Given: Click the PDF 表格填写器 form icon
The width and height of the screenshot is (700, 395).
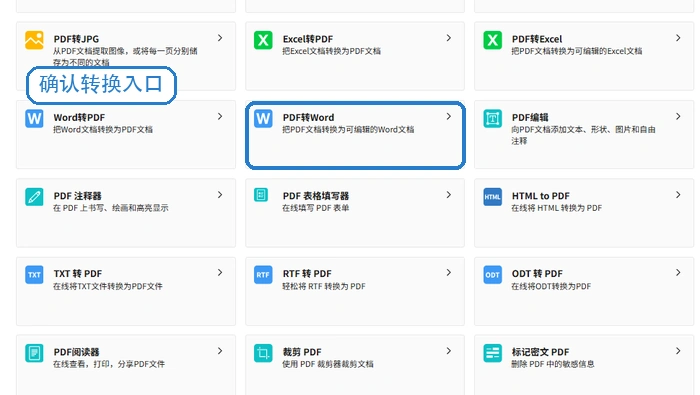Looking at the screenshot, I should 261,195.
